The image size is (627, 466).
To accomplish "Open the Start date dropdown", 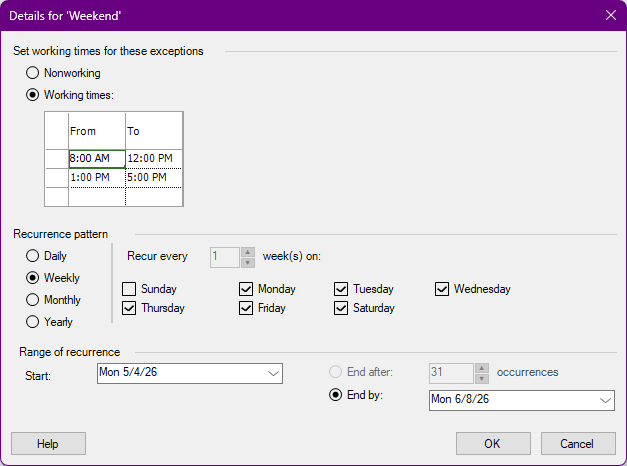I will point(273,374).
